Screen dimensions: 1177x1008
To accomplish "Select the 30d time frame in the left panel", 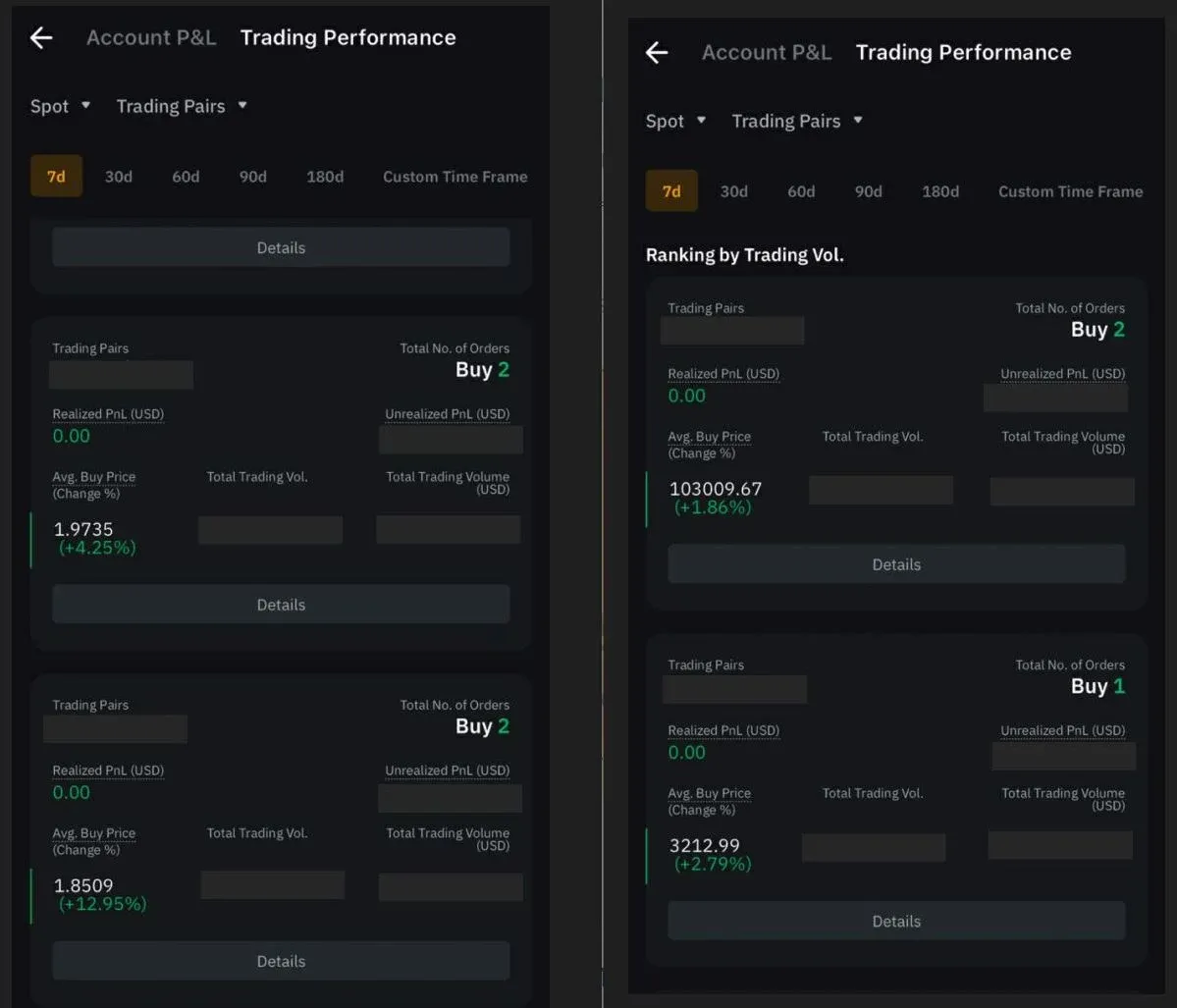I will click(x=119, y=177).
